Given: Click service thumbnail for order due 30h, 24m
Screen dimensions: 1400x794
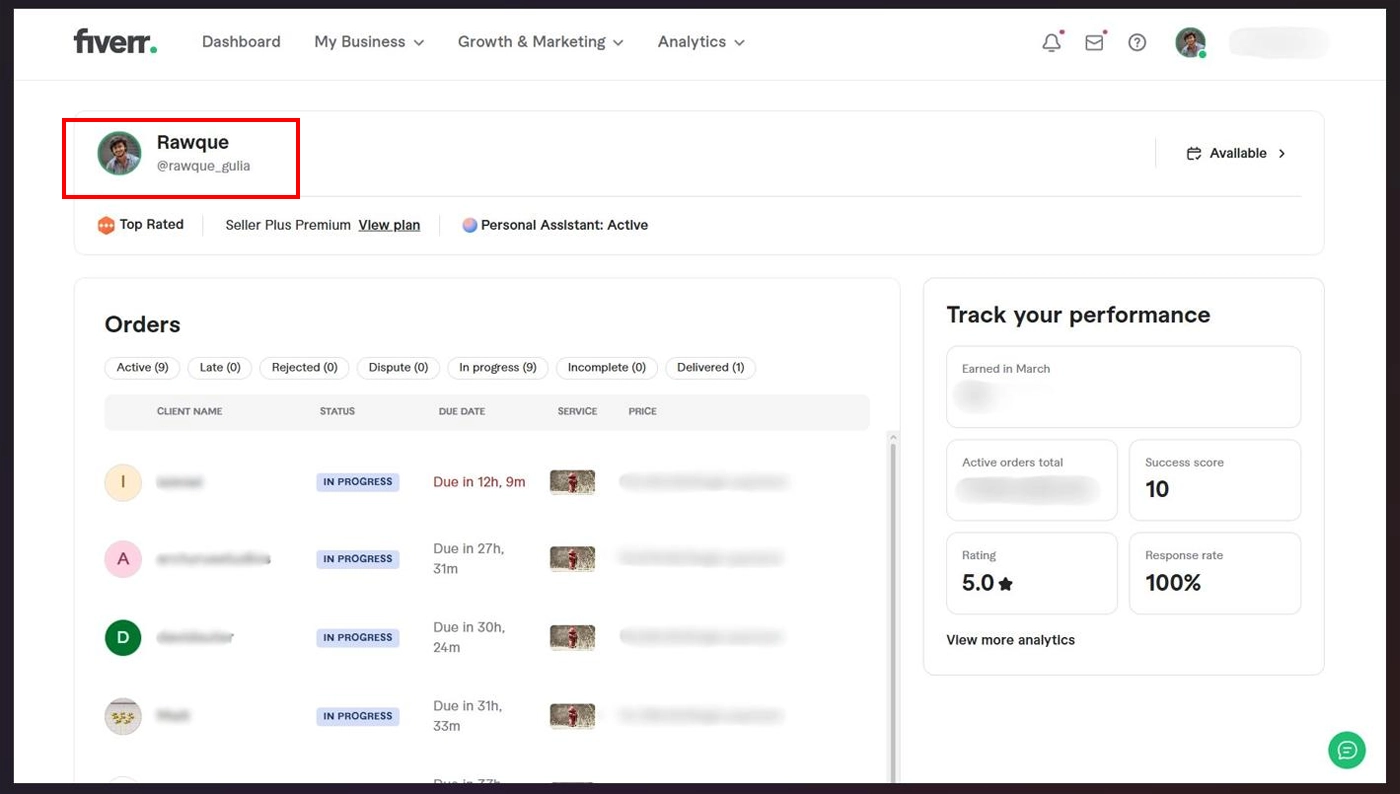Looking at the screenshot, I should coord(572,637).
